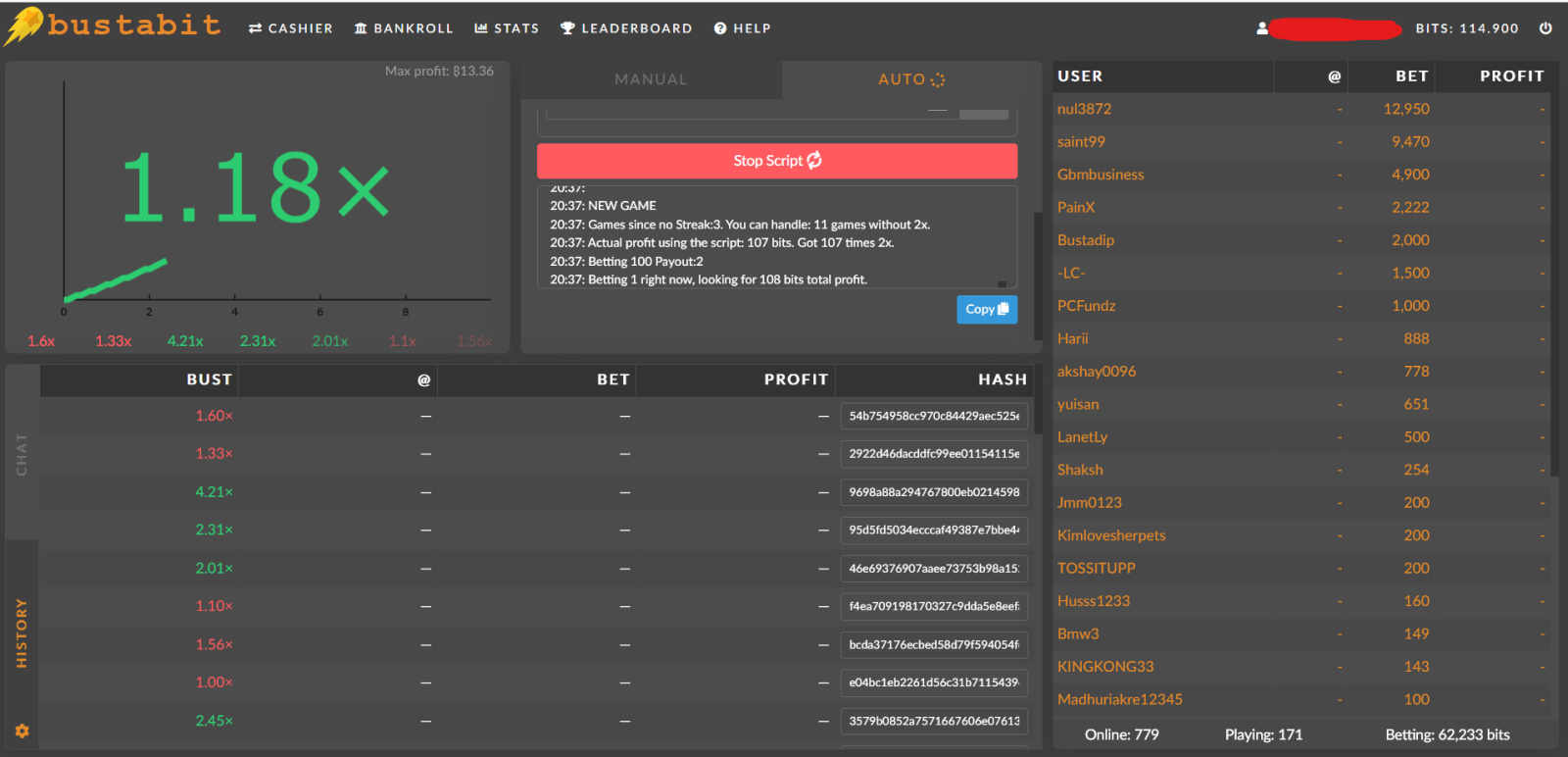This screenshot has width=1568, height=757.
Task: Open player nul3872's profile
Action: click(x=1084, y=109)
